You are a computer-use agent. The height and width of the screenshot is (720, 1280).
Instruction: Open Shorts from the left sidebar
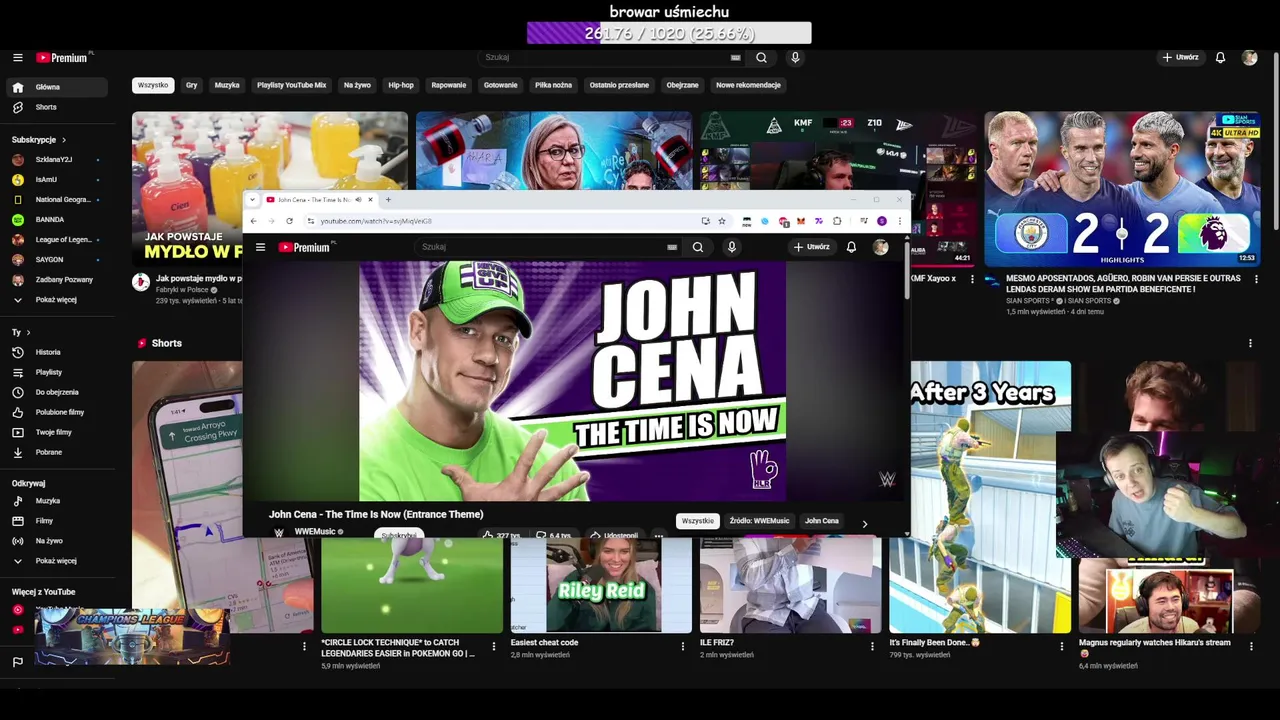57,107
